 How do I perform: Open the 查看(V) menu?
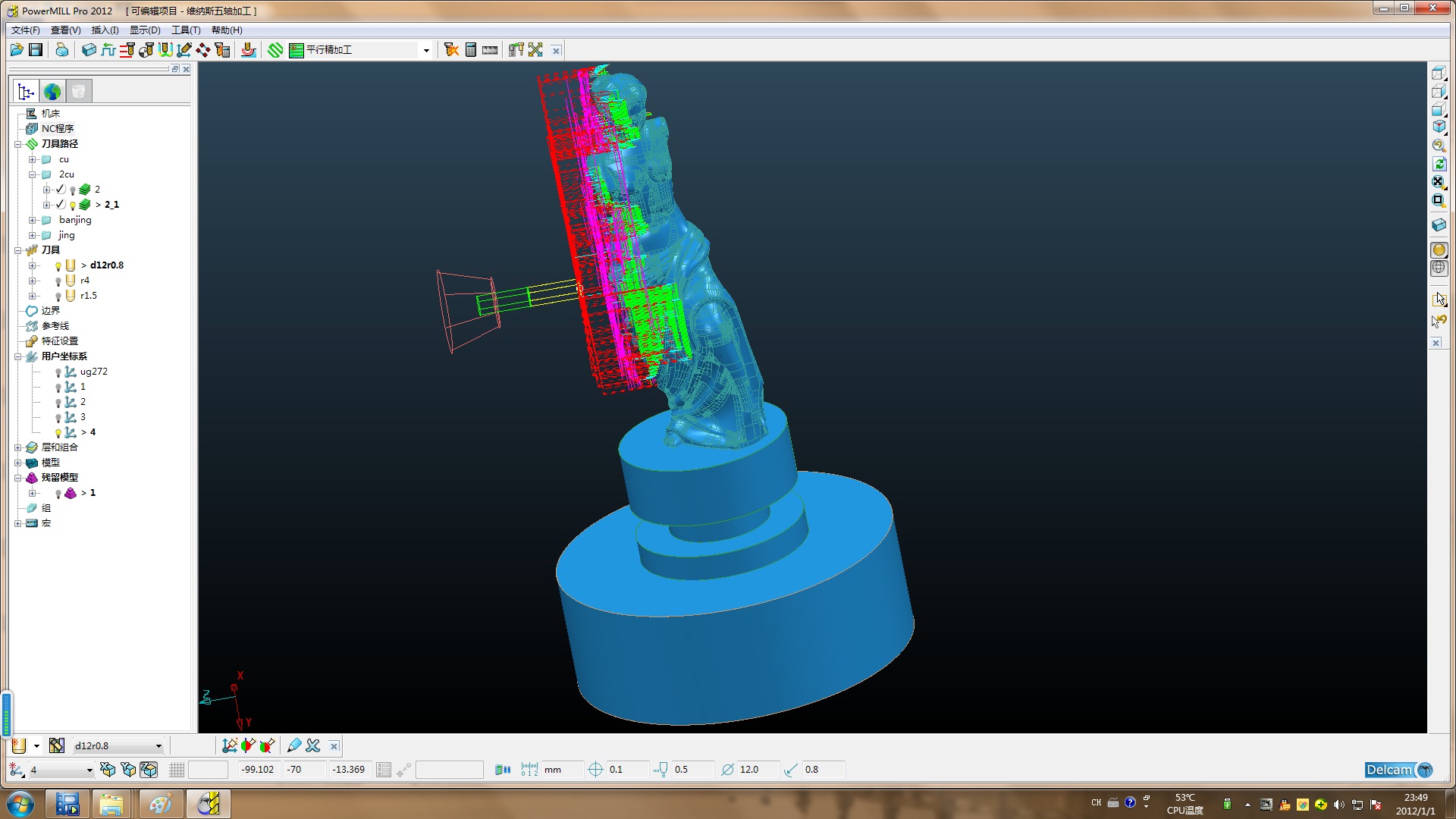point(65,30)
